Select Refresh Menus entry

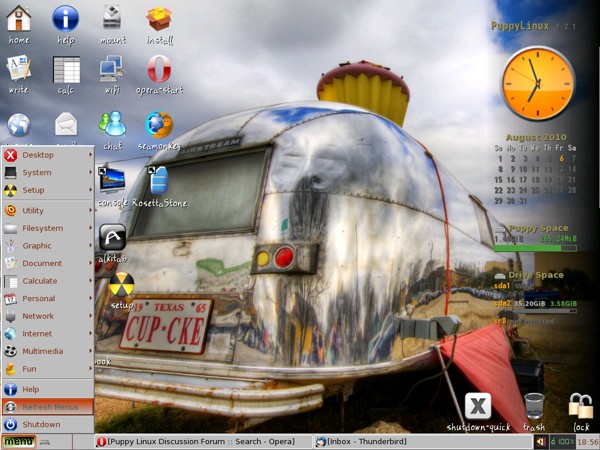(x=48, y=407)
